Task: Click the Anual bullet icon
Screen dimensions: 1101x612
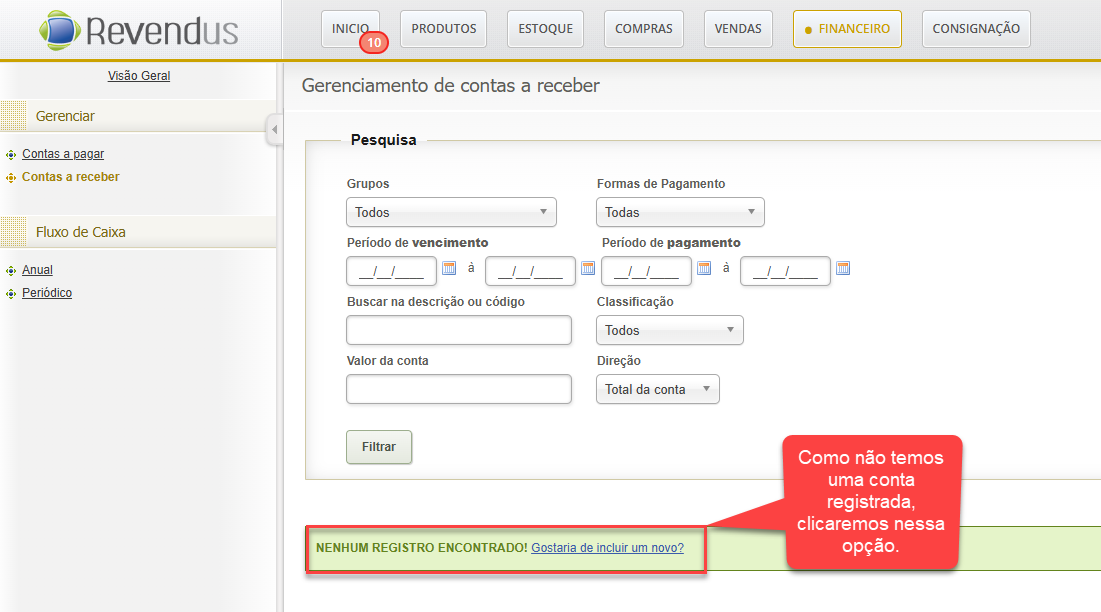Action: [x=11, y=270]
